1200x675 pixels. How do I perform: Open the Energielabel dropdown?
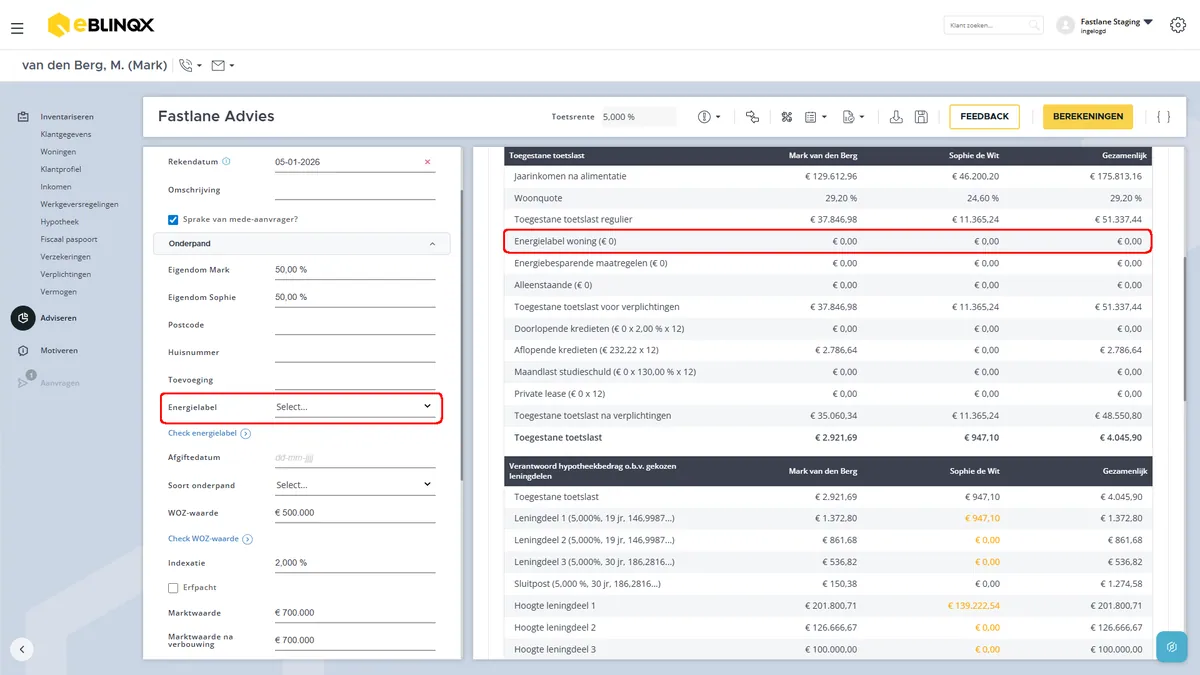tap(355, 407)
